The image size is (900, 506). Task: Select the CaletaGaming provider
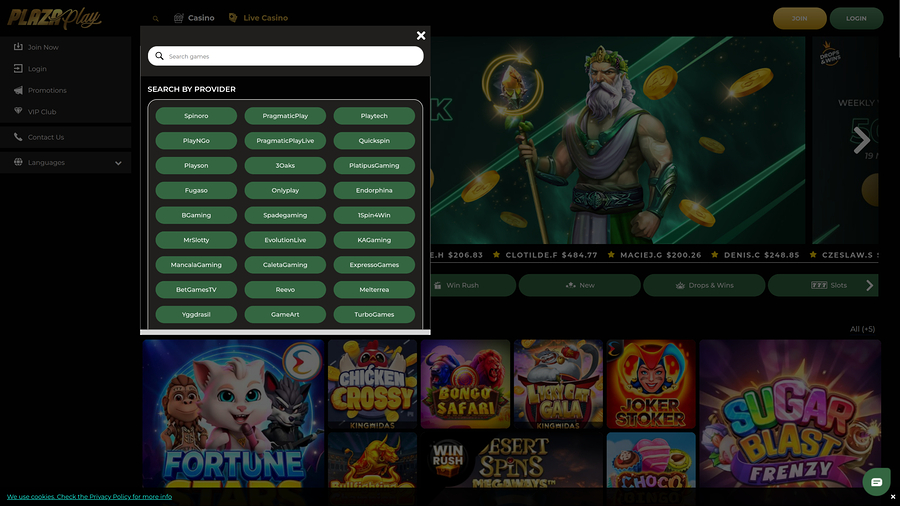tap(285, 265)
